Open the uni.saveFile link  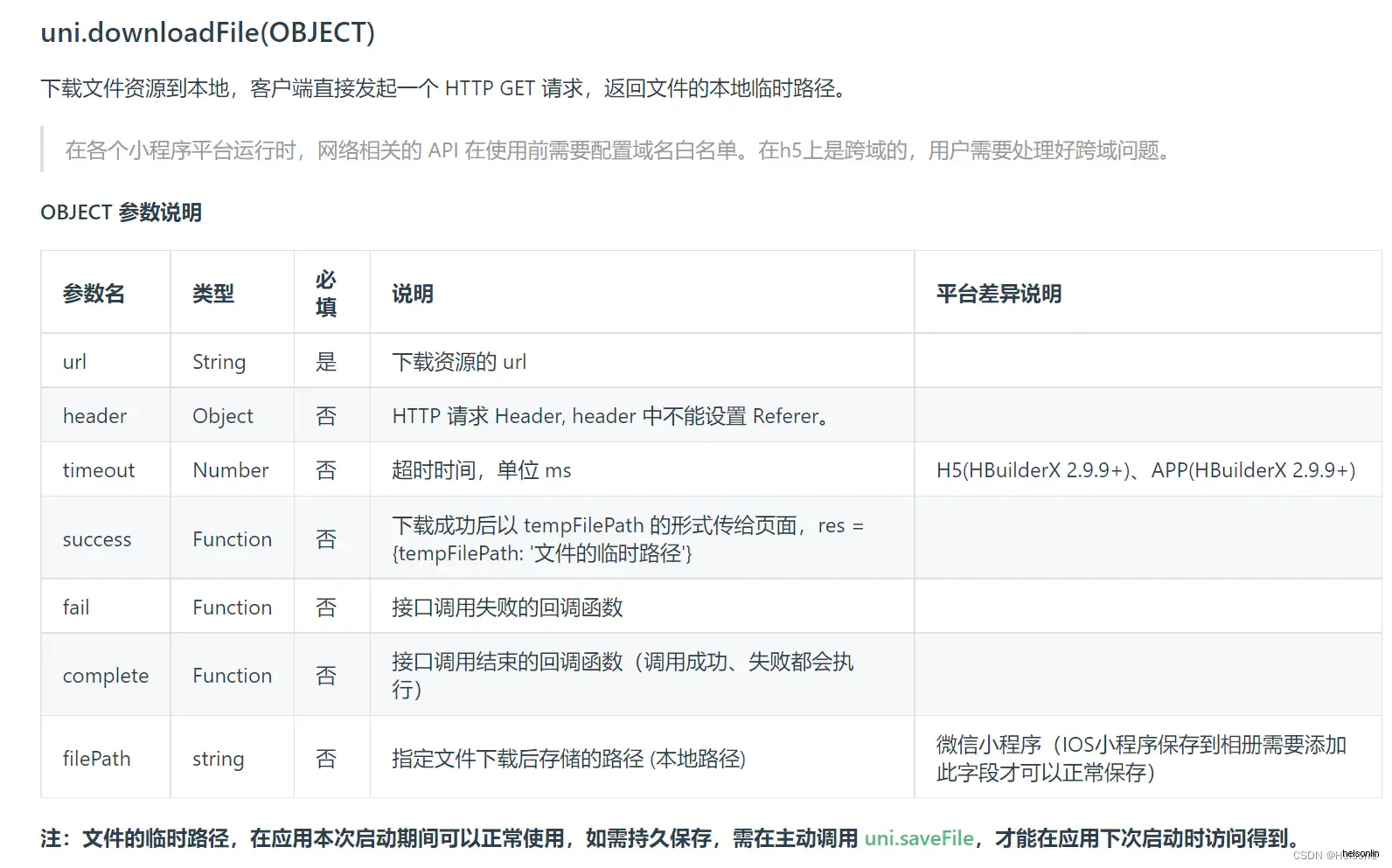[x=918, y=838]
